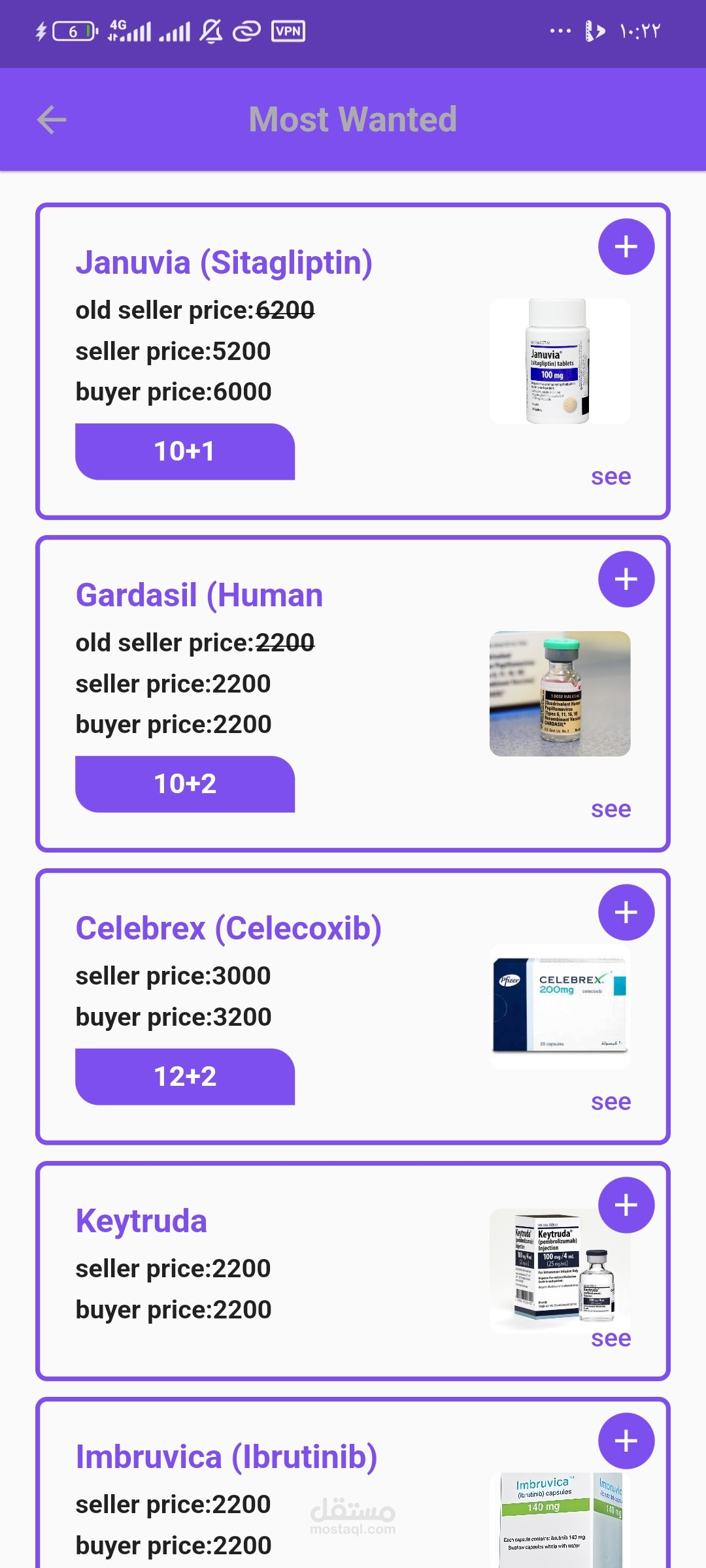Add Januvia (Sitagliptin) with plus button
The height and width of the screenshot is (1568, 706).
(x=626, y=247)
